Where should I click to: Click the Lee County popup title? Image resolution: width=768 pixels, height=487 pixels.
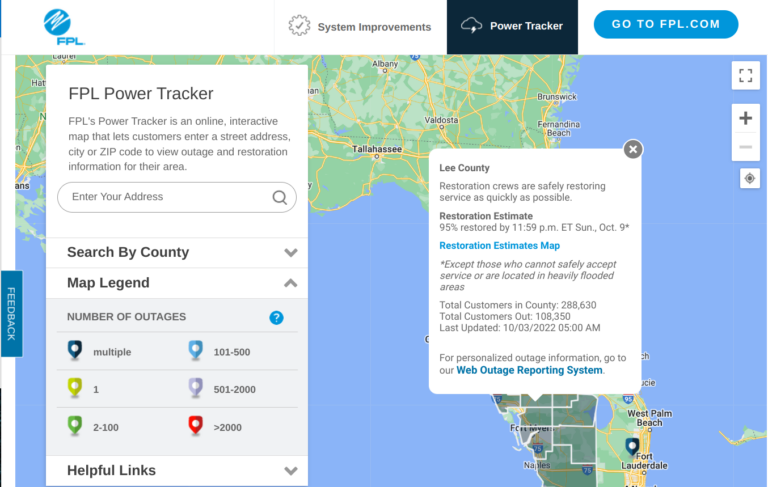point(464,168)
